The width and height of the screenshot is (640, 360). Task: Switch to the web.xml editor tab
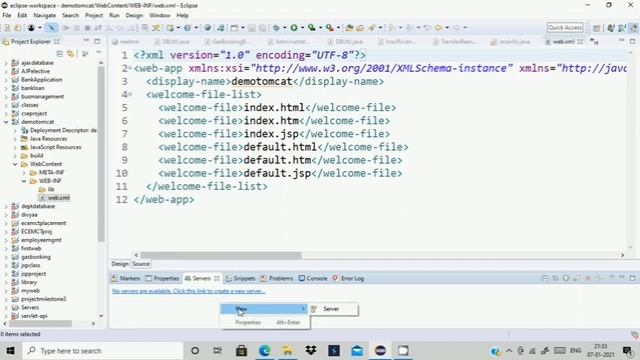point(563,42)
